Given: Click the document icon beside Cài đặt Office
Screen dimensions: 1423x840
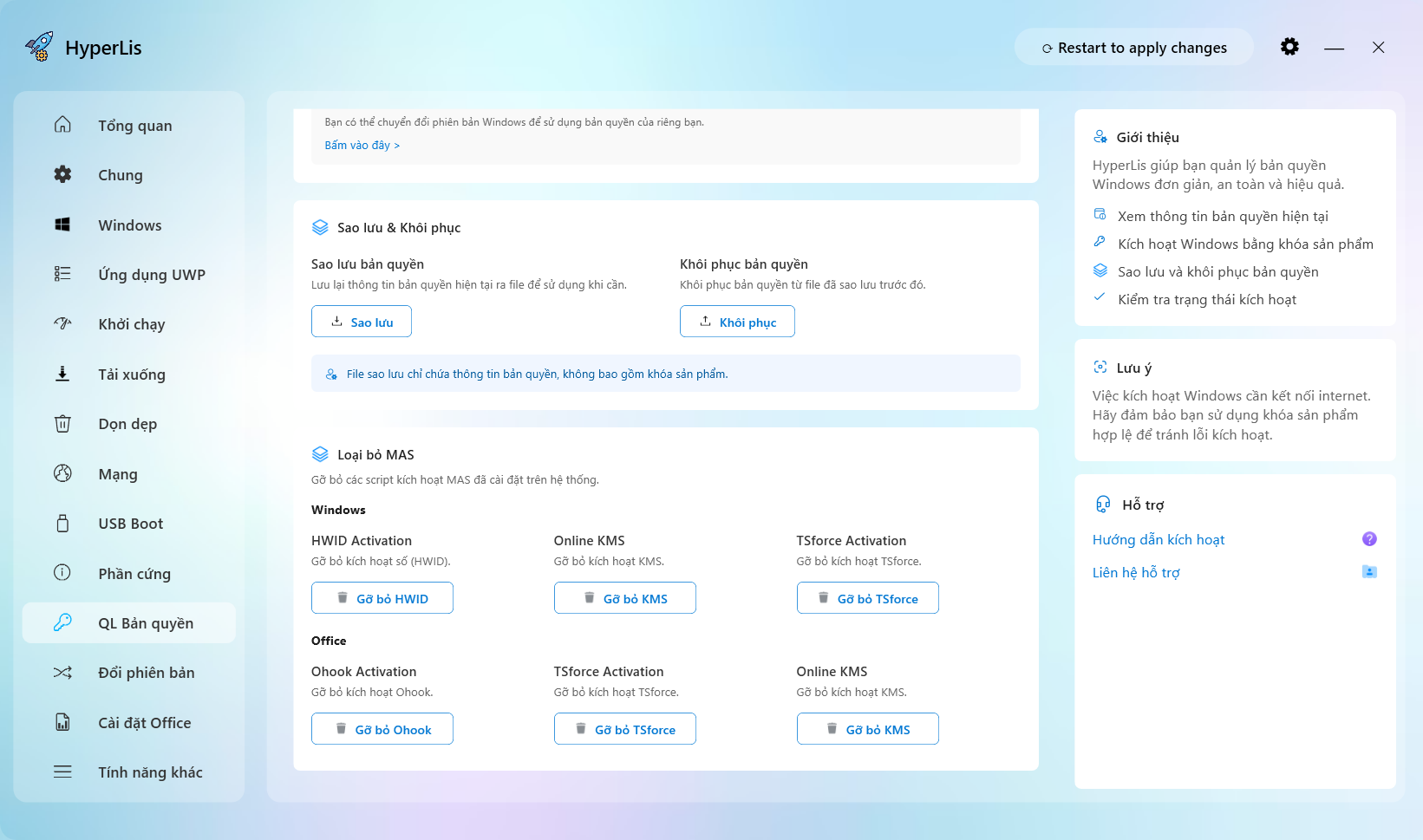Looking at the screenshot, I should tap(62, 722).
